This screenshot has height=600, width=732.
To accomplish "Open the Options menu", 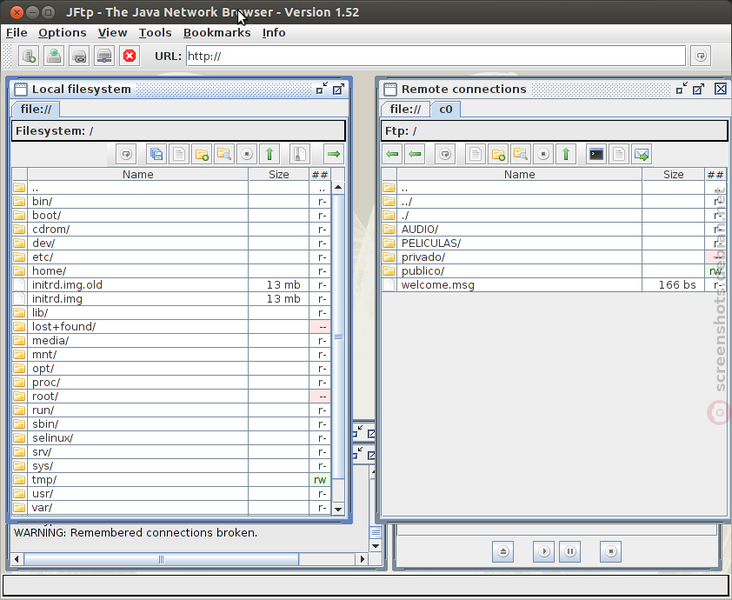I will click(62, 33).
